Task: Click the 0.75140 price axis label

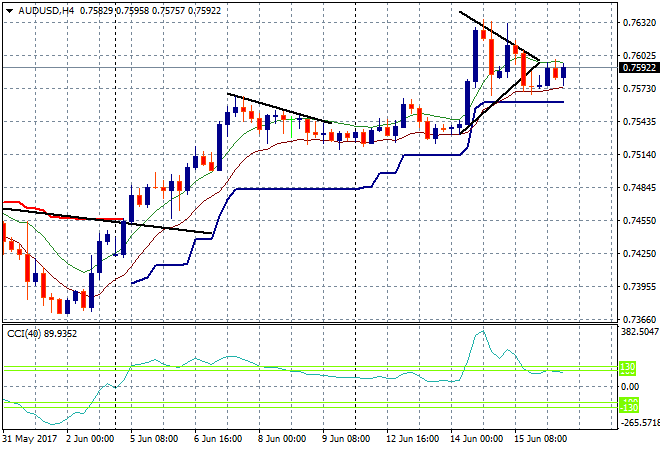Action: 639,154
